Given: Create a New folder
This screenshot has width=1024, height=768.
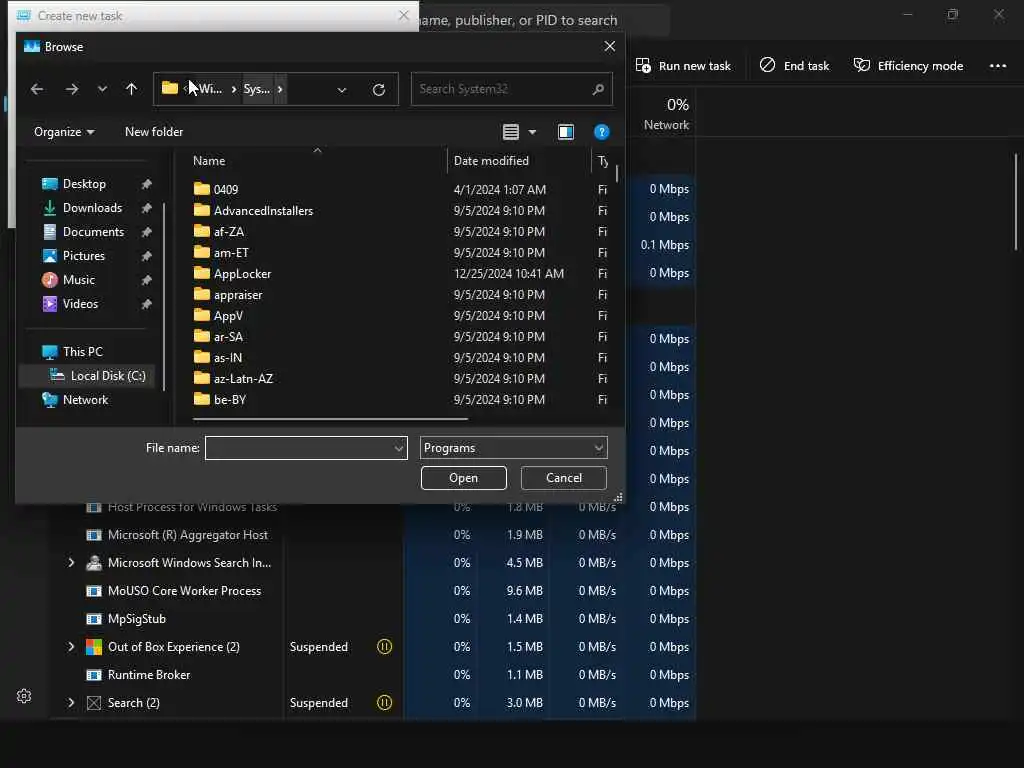Looking at the screenshot, I should tap(154, 132).
